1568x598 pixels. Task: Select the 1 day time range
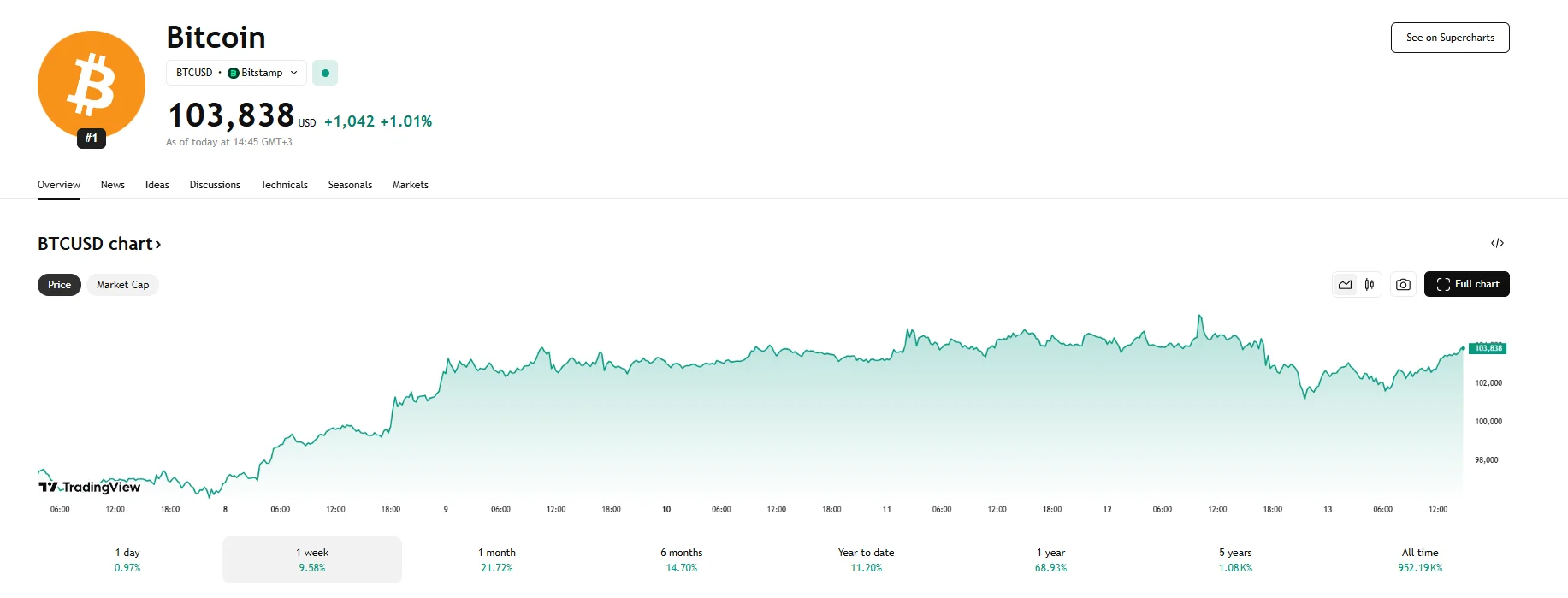click(x=127, y=560)
